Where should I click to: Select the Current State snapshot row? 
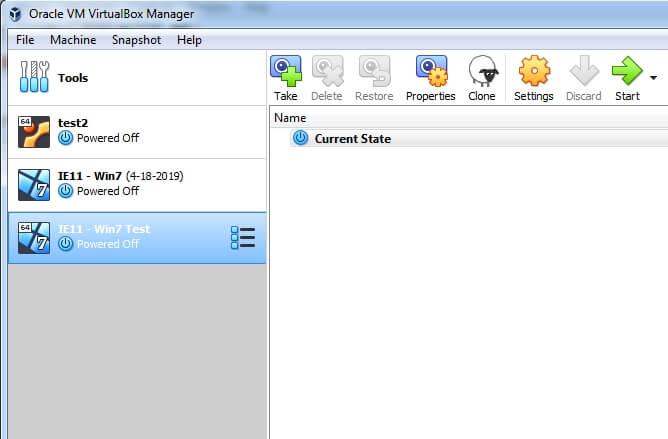(479, 139)
